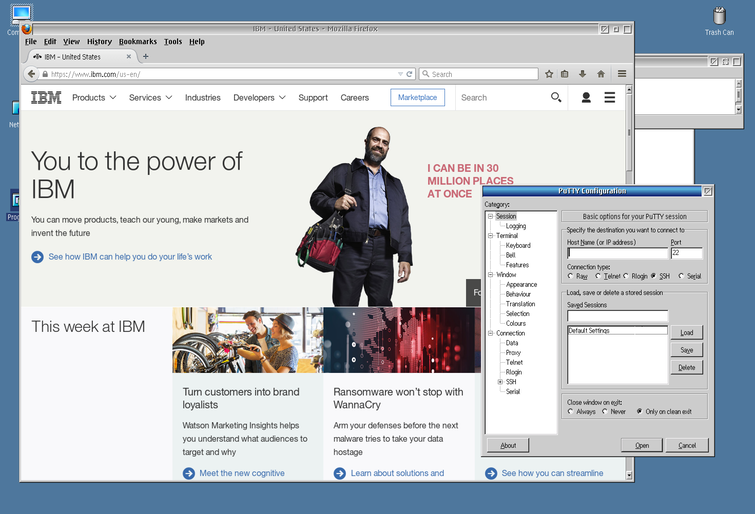Open the History menu in Firefox
This screenshot has height=514, width=755.
coord(99,41)
